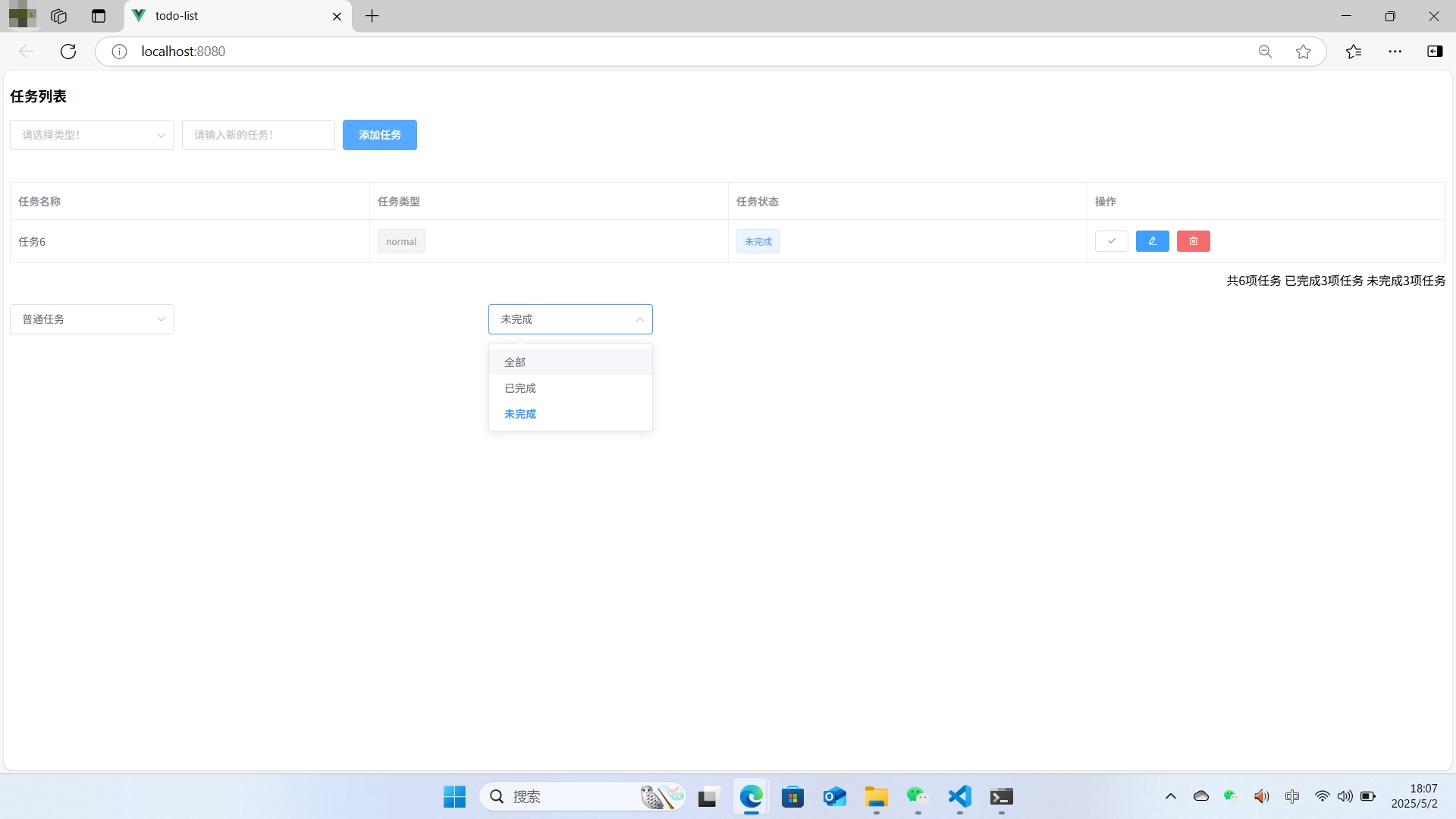The height and width of the screenshot is (819, 1456).
Task: Open the 普通任务 filter dropdown
Action: point(92,319)
